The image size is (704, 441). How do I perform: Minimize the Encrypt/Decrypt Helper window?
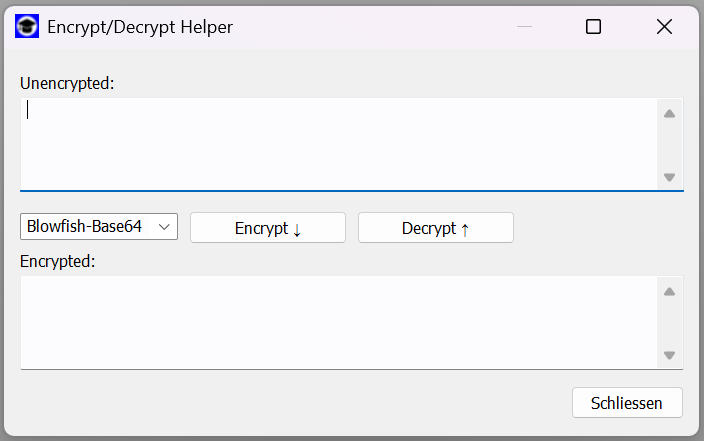(x=524, y=26)
